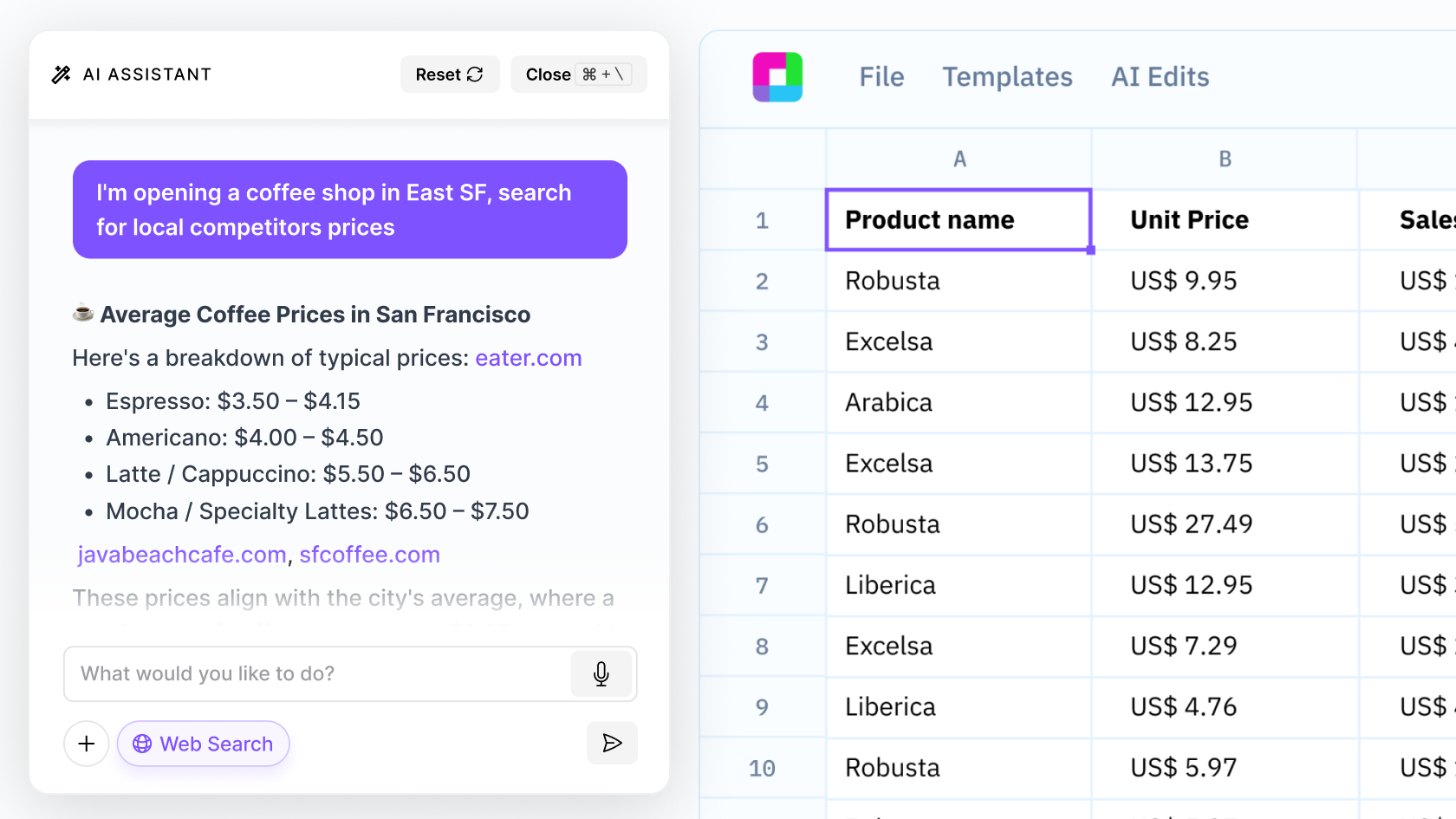Open the sfcoffee.com citation

point(370,555)
